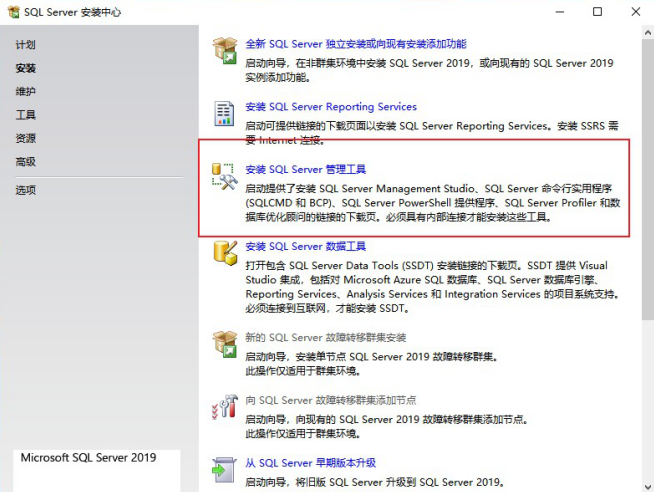Open 安装 SQL Server 管理工具 link
Image resolution: width=654 pixels, height=492 pixels.
coord(305,169)
